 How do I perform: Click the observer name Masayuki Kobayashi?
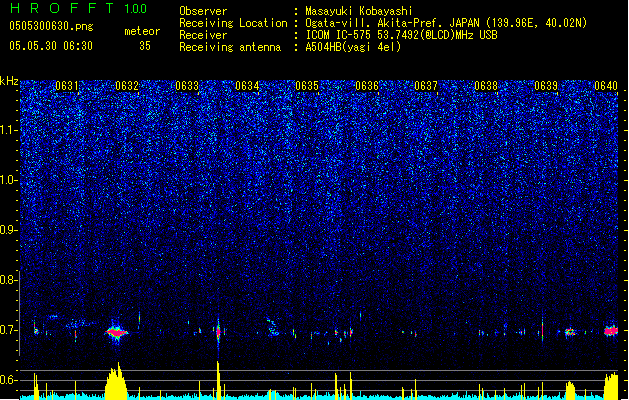coord(359,11)
